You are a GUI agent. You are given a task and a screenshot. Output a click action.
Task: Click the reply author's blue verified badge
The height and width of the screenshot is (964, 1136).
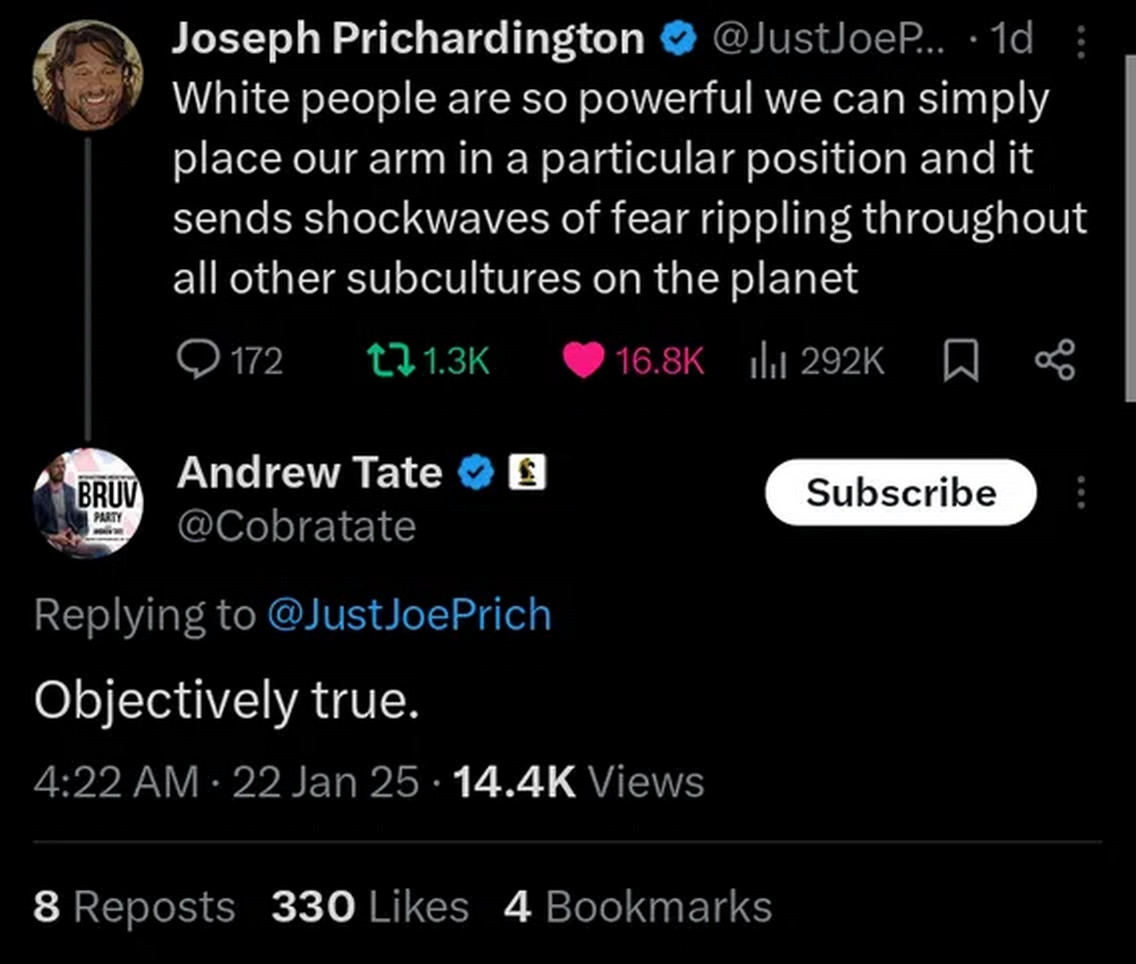point(476,472)
